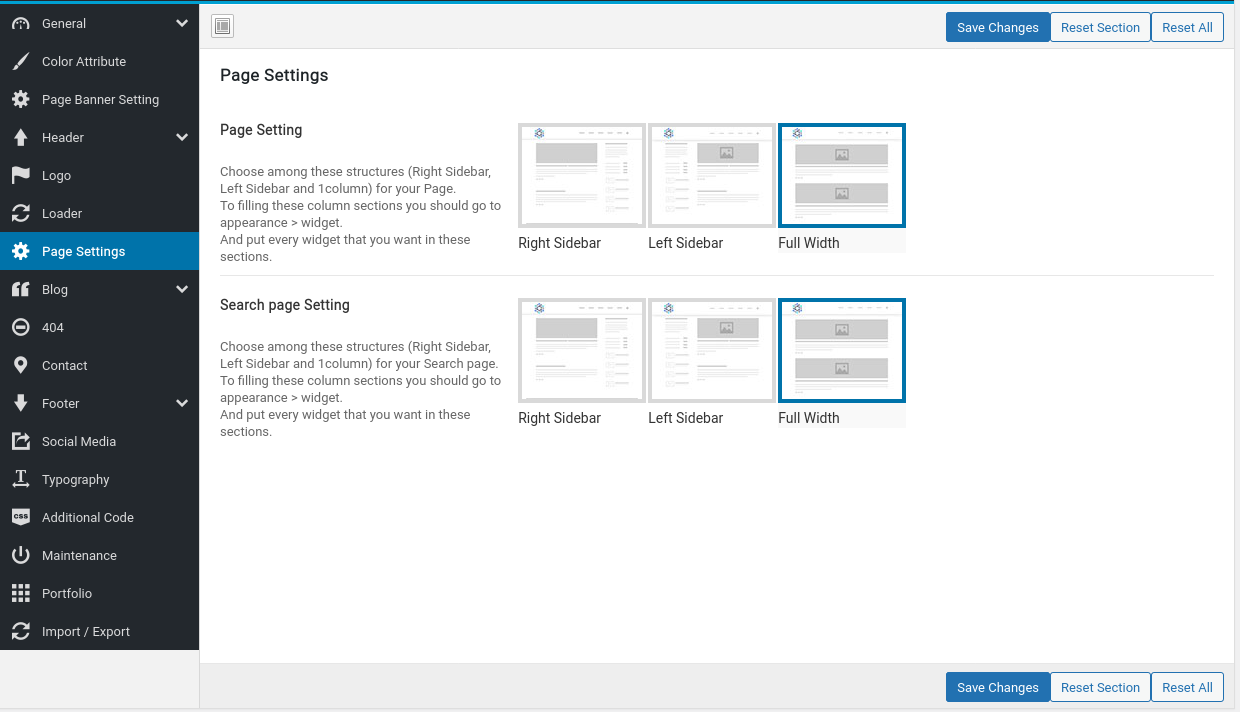Viewport: 1240px width, 712px height.
Task: Click the Page Settings gear icon
Action: click(20, 251)
